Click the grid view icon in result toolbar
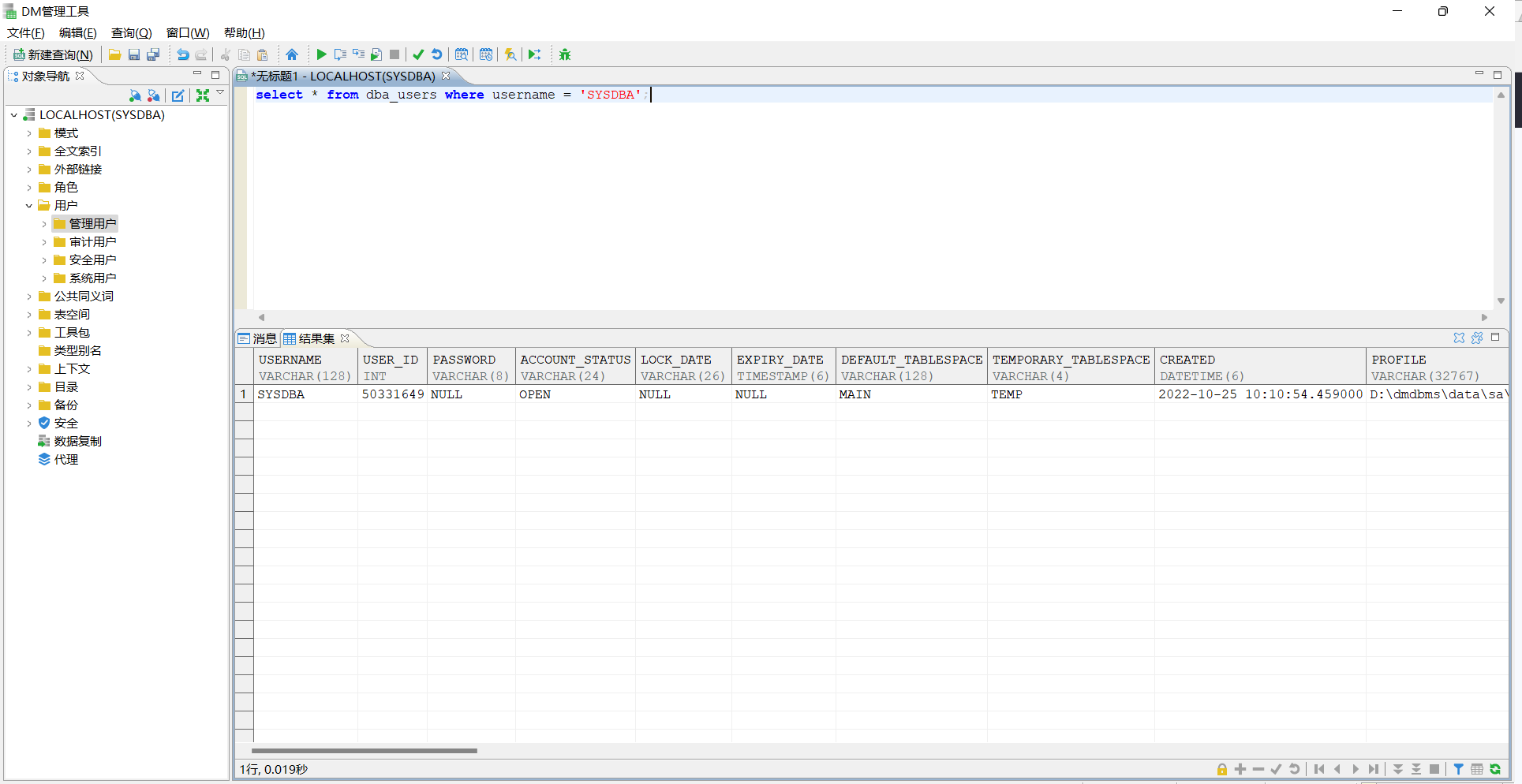This screenshot has height=784, width=1522. click(1477, 769)
